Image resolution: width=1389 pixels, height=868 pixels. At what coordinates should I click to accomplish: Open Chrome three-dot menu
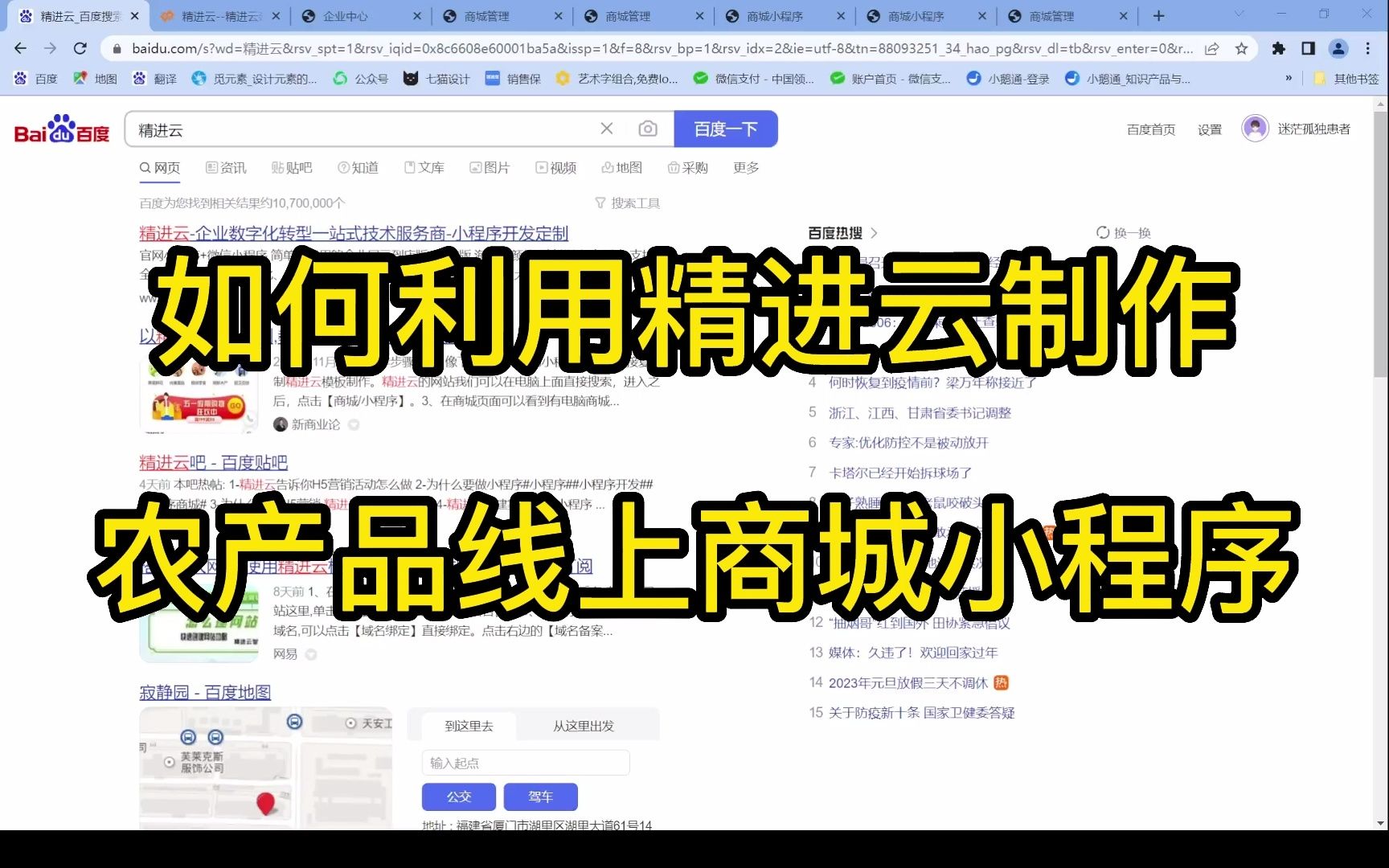click(x=1368, y=48)
